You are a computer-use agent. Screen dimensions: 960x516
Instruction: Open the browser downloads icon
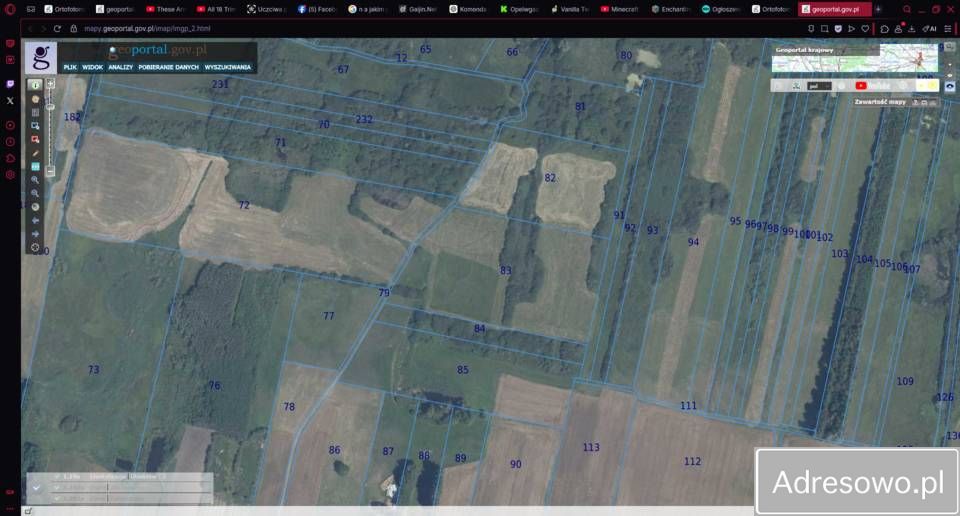(912, 29)
